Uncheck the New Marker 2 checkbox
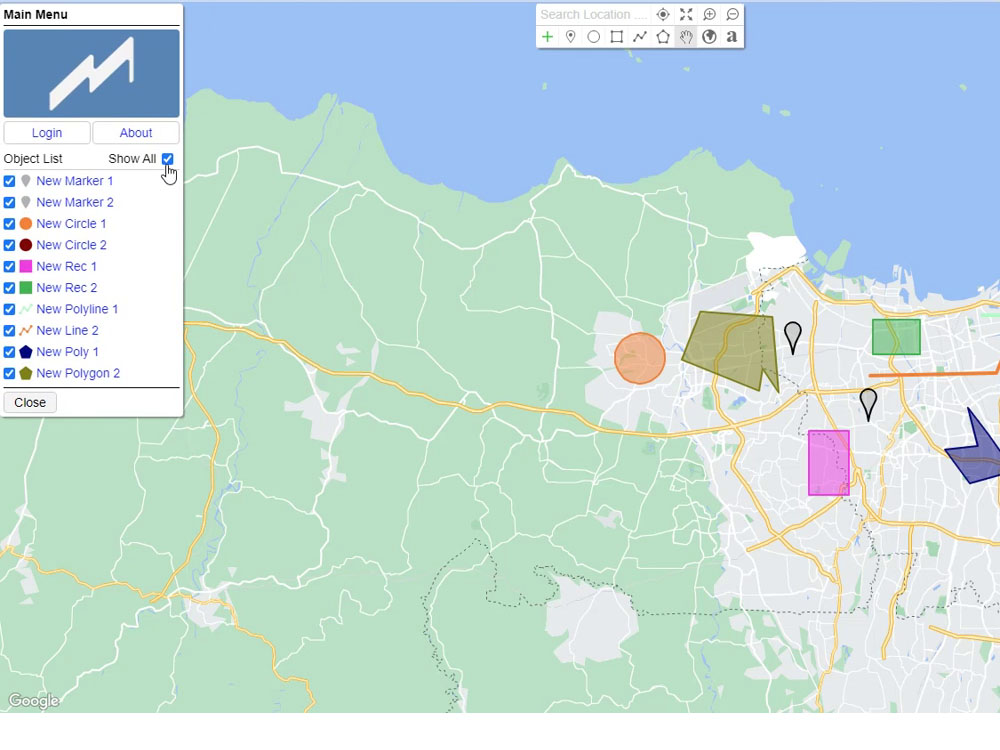The width and height of the screenshot is (1000, 750). 10,202
